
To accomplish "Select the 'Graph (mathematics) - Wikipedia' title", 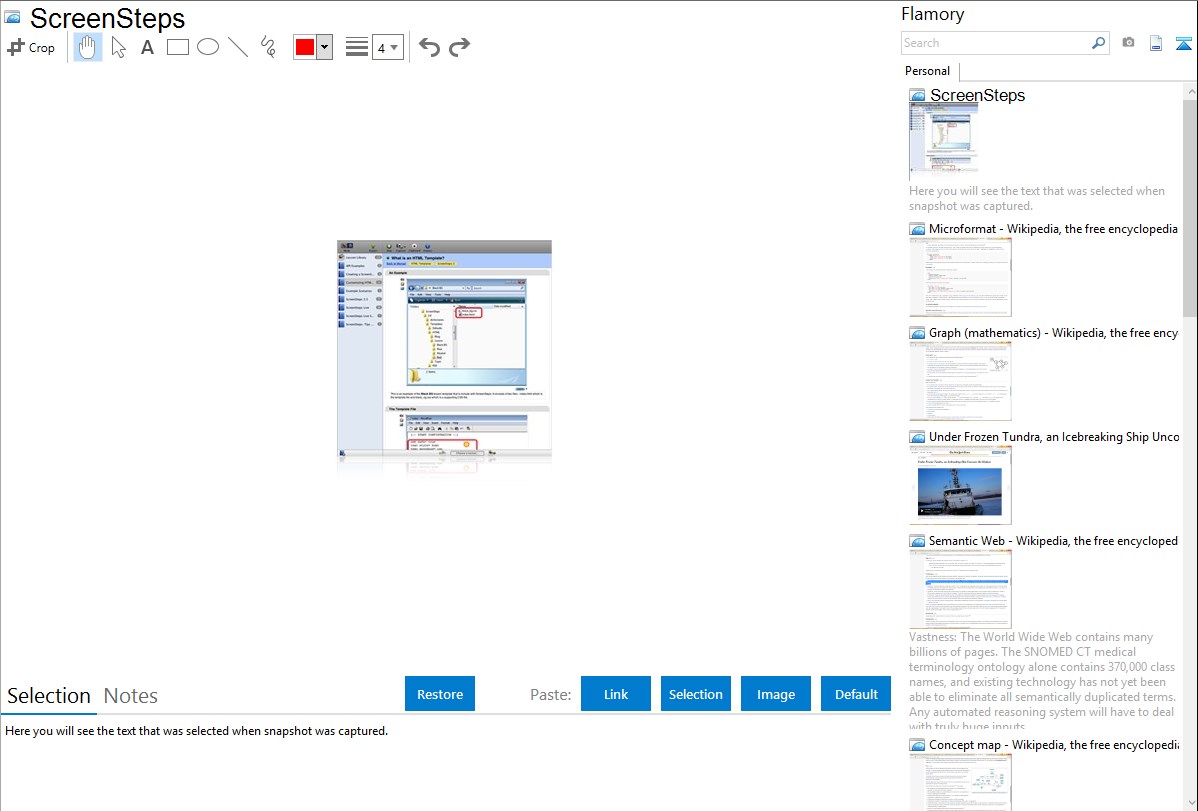I will 1054,333.
